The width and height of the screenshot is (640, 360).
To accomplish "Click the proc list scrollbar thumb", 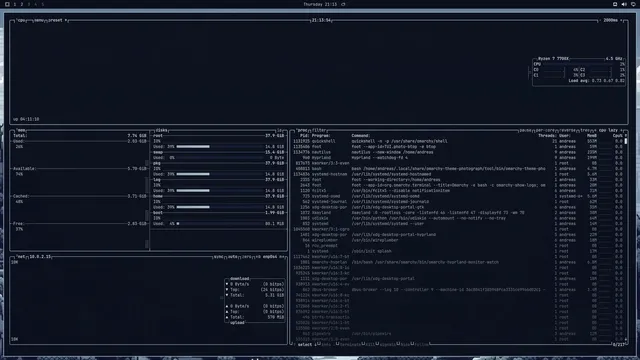I will (626, 141).
